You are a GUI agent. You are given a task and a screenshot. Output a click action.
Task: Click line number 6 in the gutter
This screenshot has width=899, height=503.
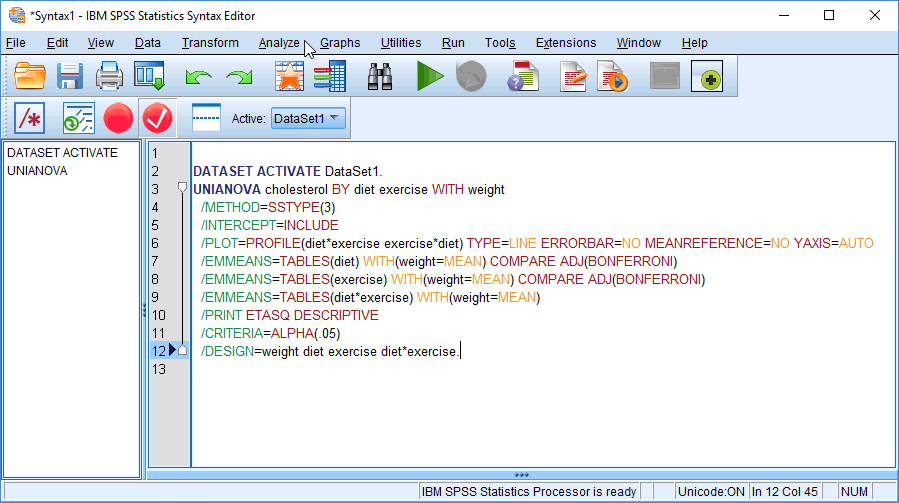[x=155, y=243]
